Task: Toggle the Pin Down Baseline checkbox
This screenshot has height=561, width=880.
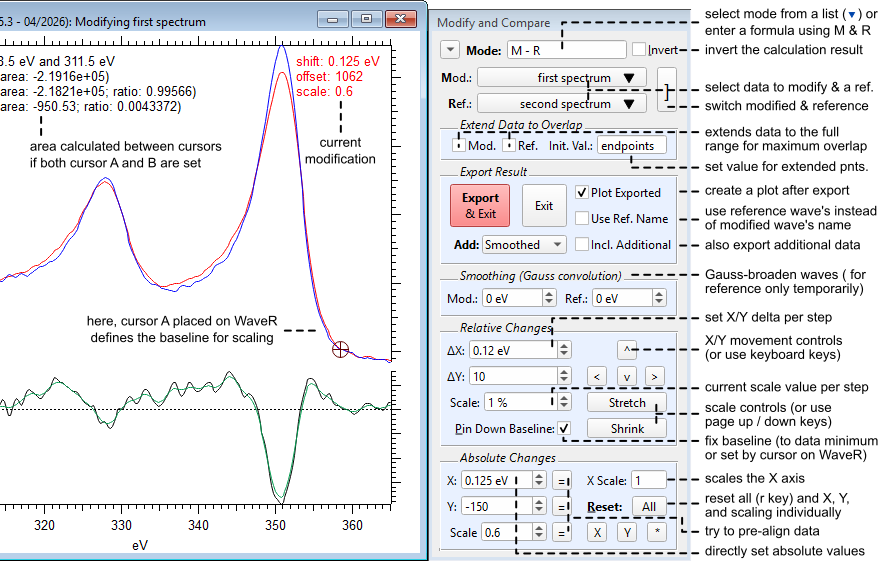Action: point(565,429)
